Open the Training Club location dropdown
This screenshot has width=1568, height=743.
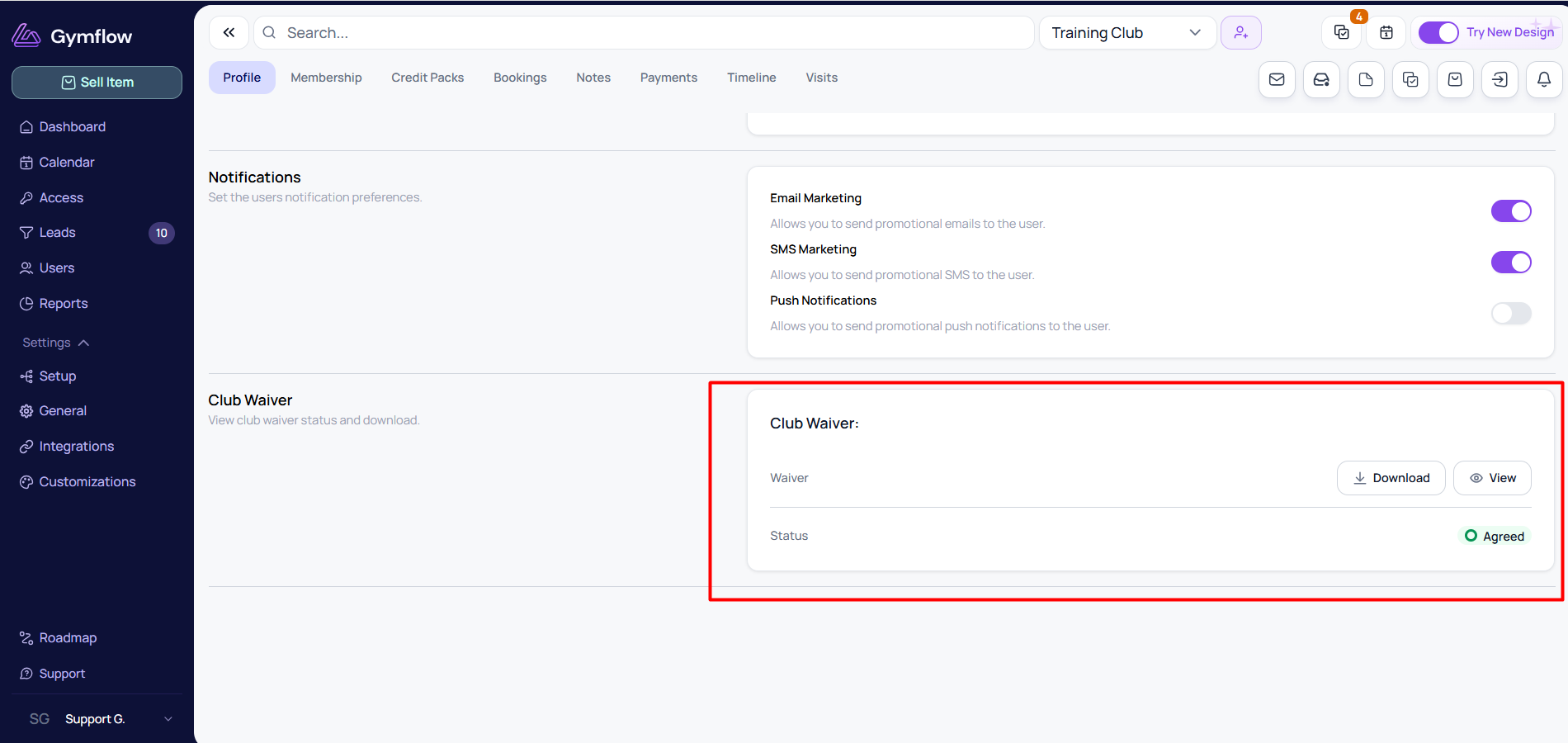pyautogui.click(x=1127, y=33)
